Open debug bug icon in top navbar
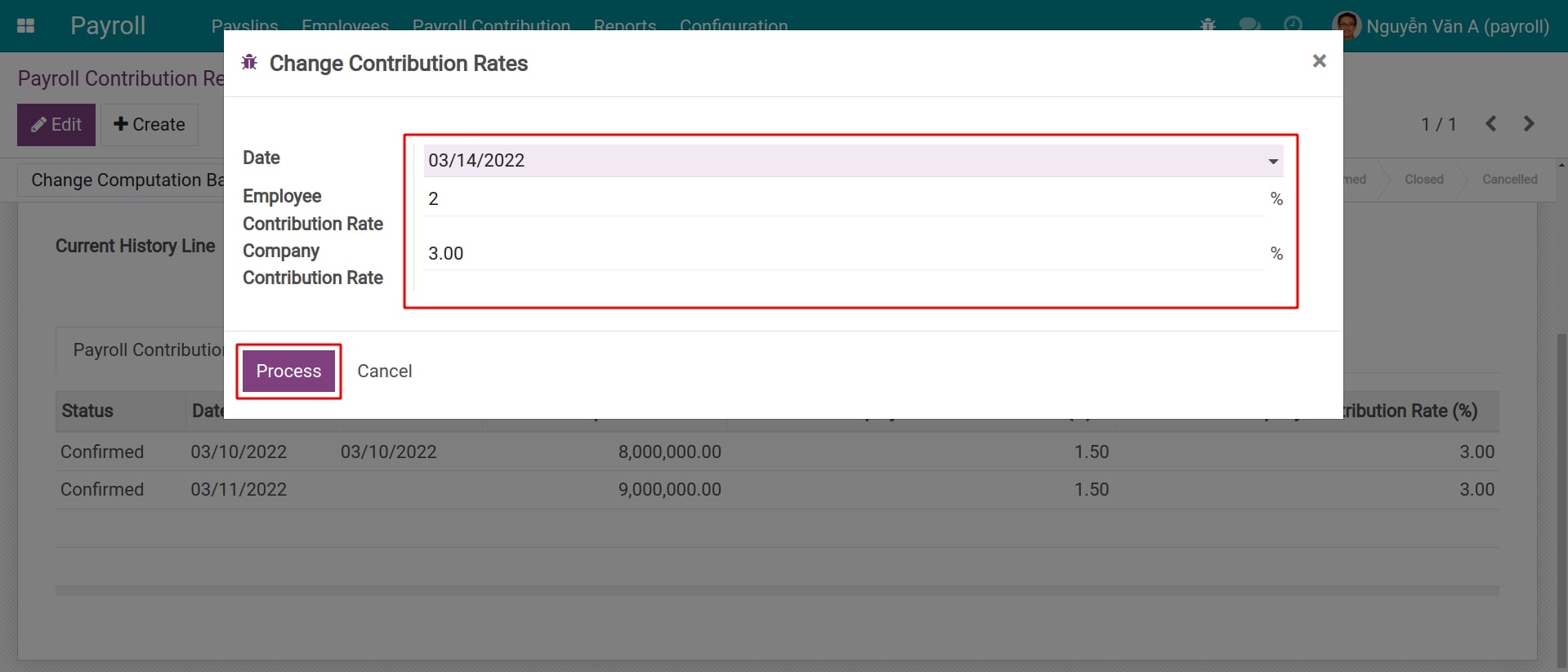 [x=1208, y=25]
